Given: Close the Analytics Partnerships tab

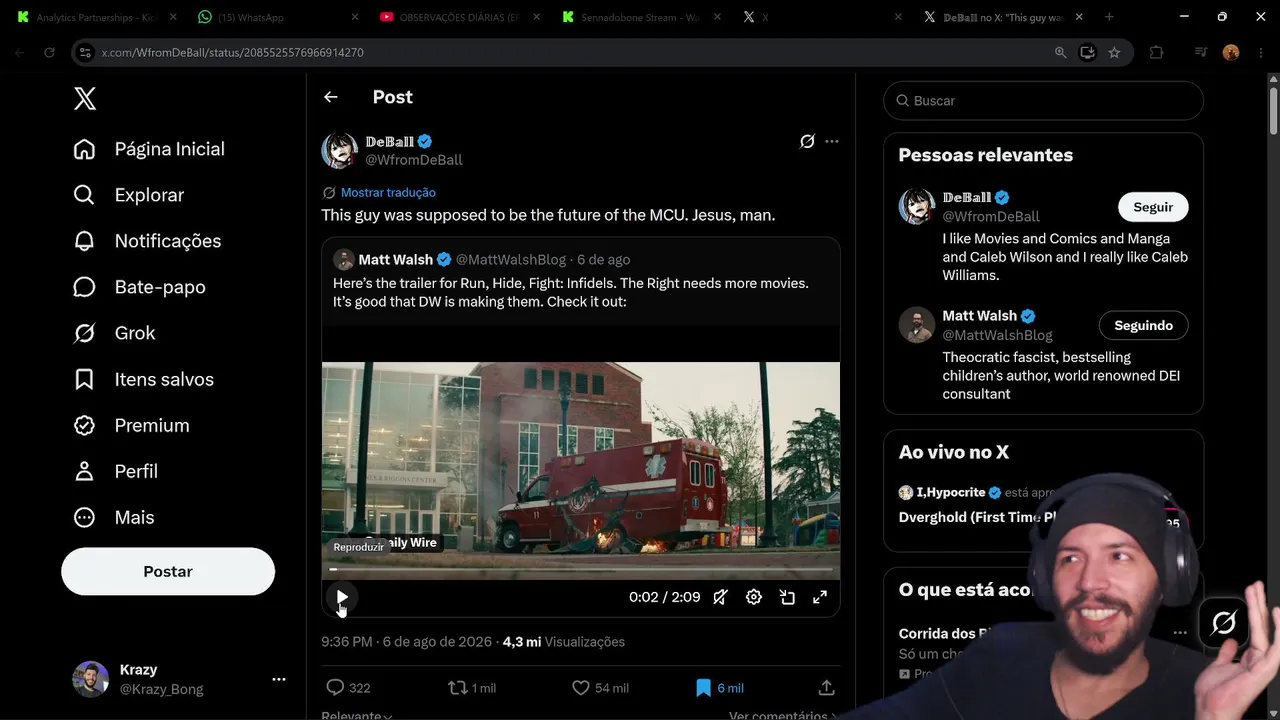Looking at the screenshot, I should tap(173, 17).
